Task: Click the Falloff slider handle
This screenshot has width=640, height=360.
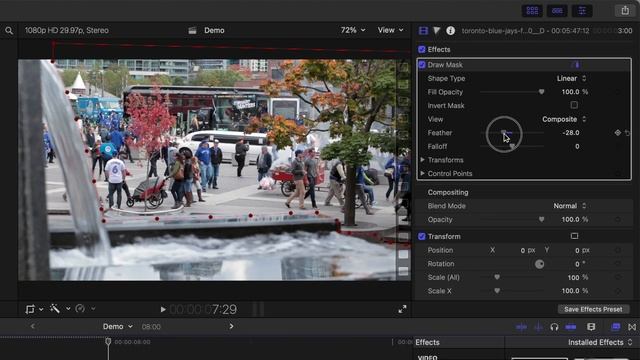Action: pyautogui.click(x=512, y=147)
